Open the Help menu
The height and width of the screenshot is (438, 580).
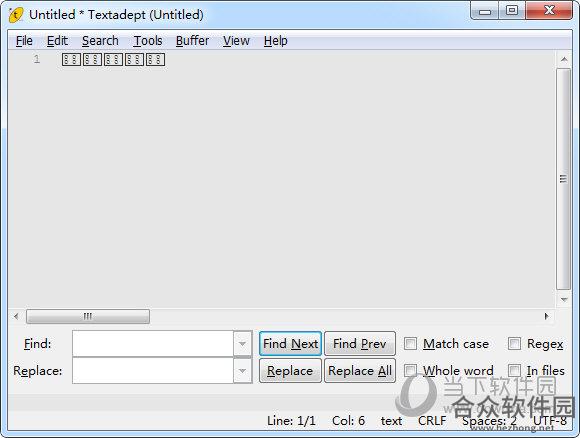[276, 41]
